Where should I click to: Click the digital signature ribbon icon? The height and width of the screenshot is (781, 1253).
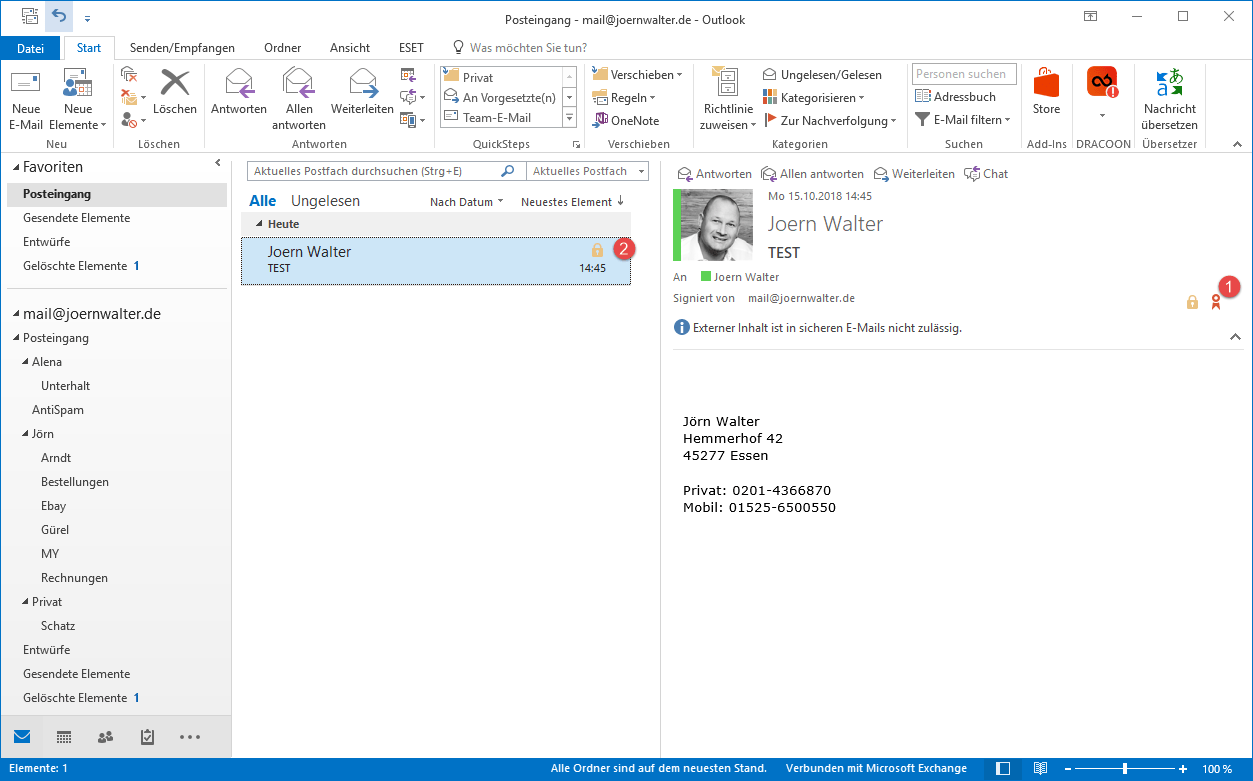pos(1216,302)
